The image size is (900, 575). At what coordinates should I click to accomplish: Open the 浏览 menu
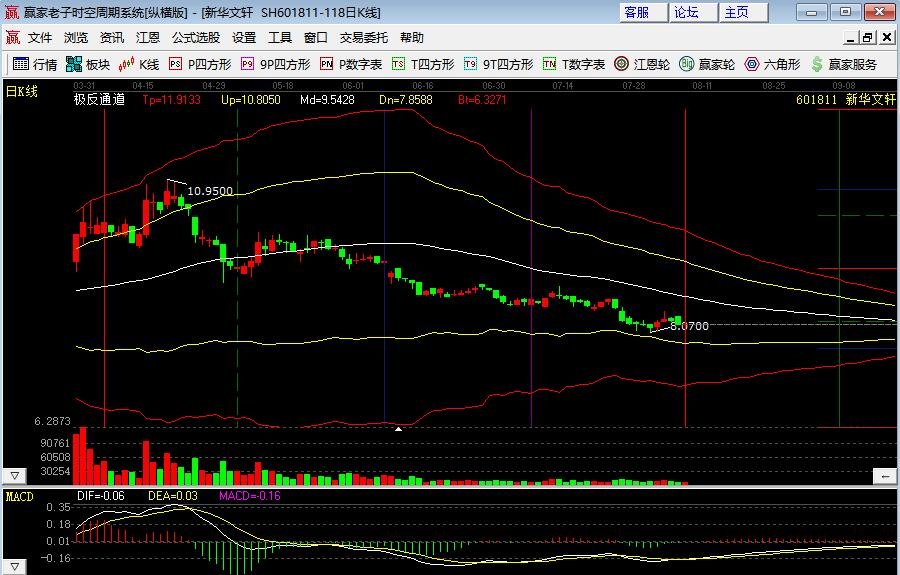coord(76,38)
